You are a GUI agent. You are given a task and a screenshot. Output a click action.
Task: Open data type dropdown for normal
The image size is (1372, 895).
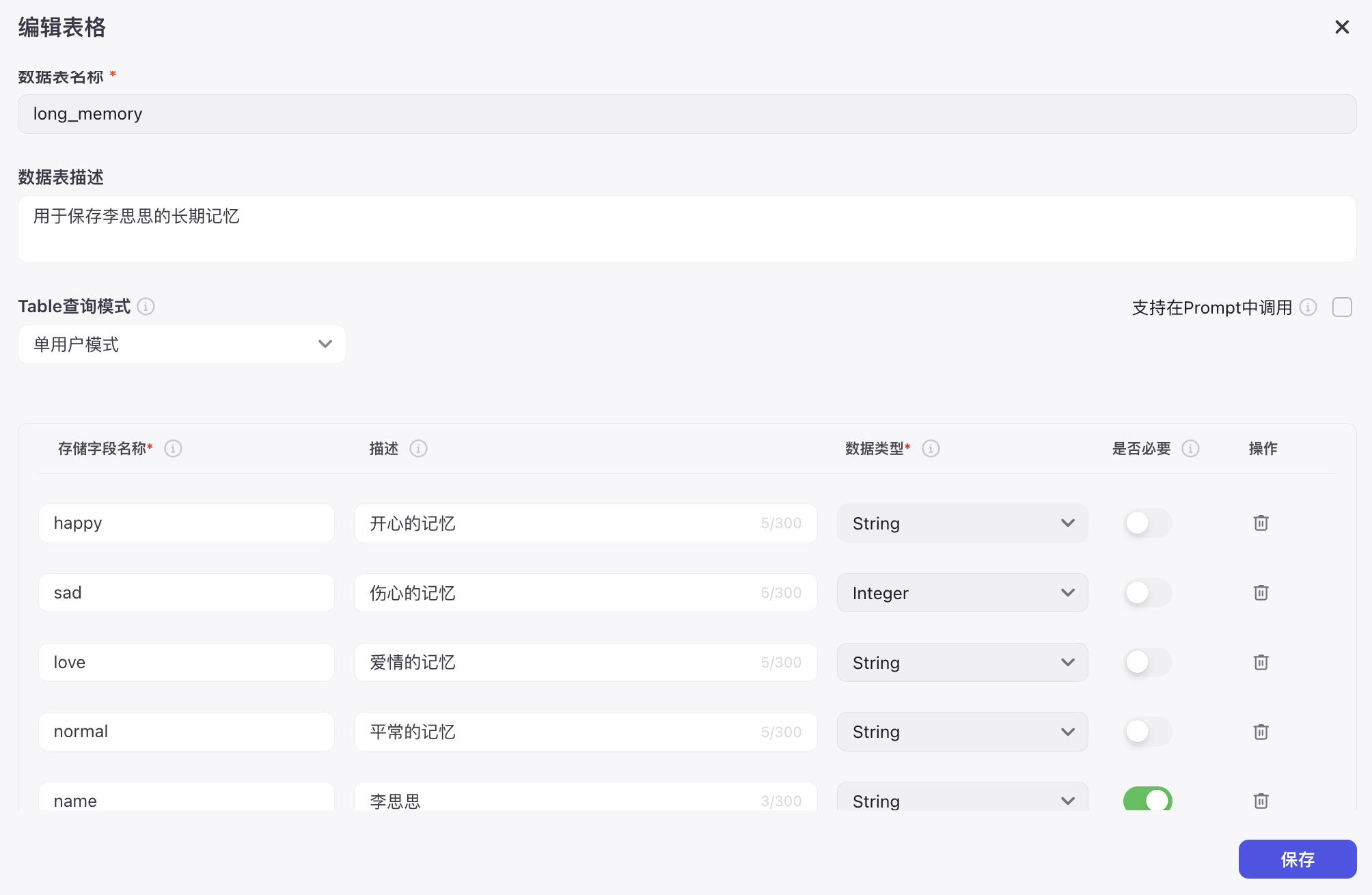click(x=963, y=732)
